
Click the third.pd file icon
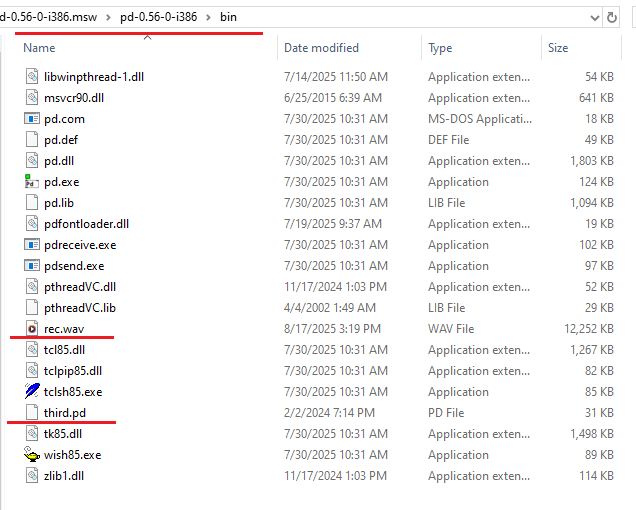[32, 413]
